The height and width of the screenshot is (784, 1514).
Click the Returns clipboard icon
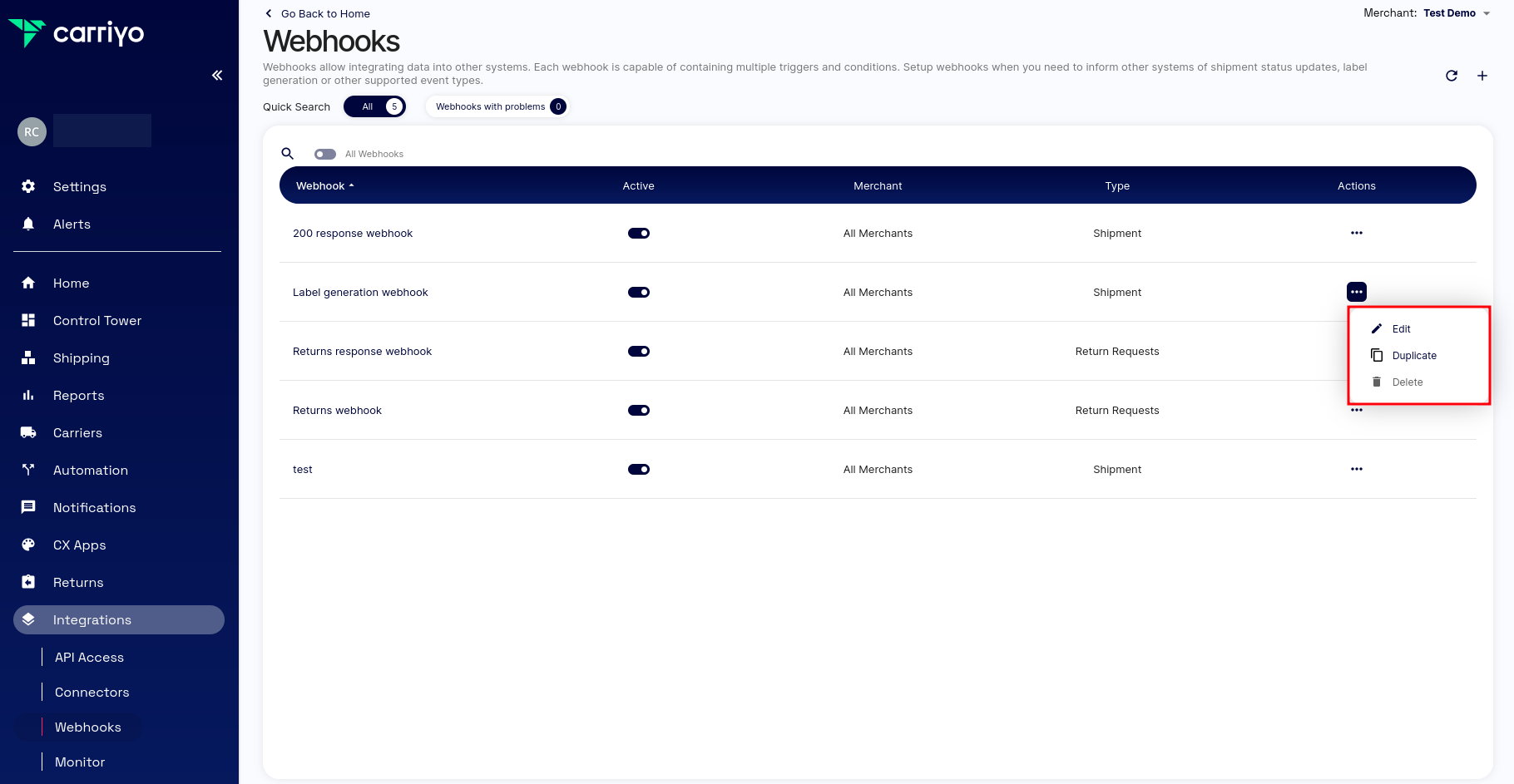[28, 582]
